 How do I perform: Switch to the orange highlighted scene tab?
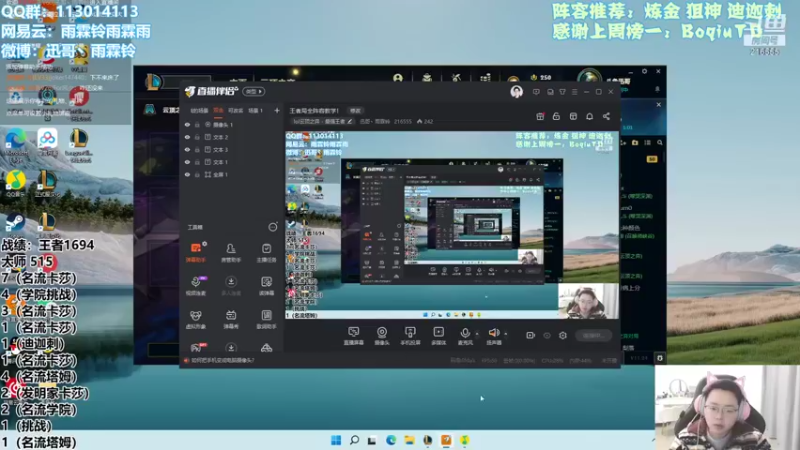click(x=218, y=111)
